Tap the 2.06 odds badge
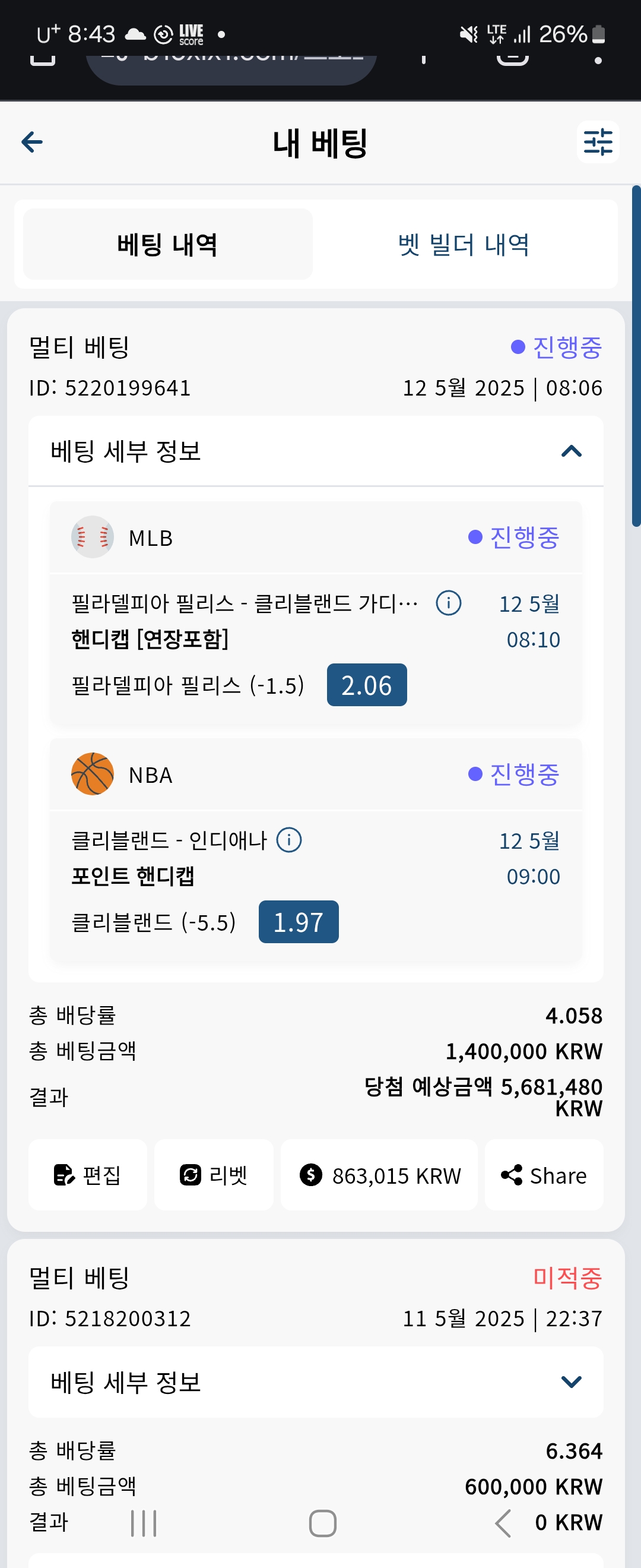The height and width of the screenshot is (1568, 641). pos(367,685)
